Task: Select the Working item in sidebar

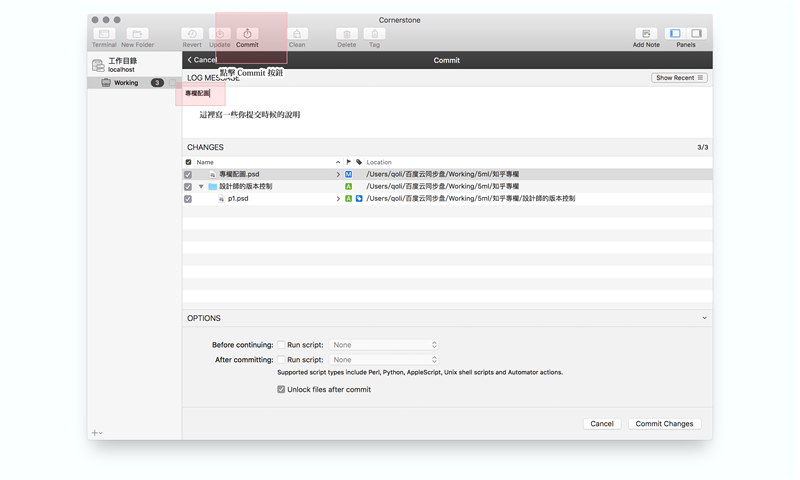Action: point(126,83)
